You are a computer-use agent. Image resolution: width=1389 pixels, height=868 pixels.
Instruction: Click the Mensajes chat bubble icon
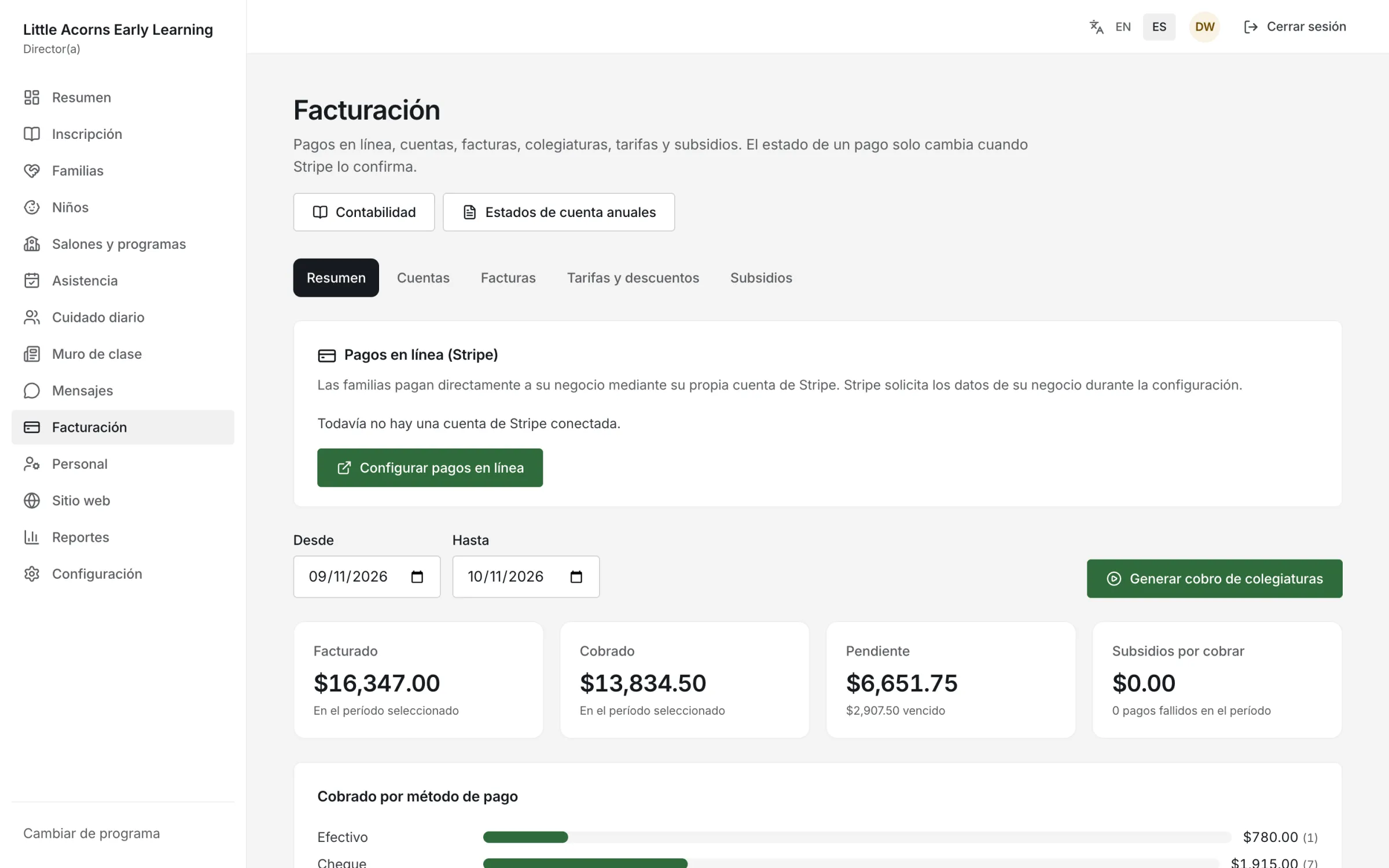pyautogui.click(x=32, y=391)
